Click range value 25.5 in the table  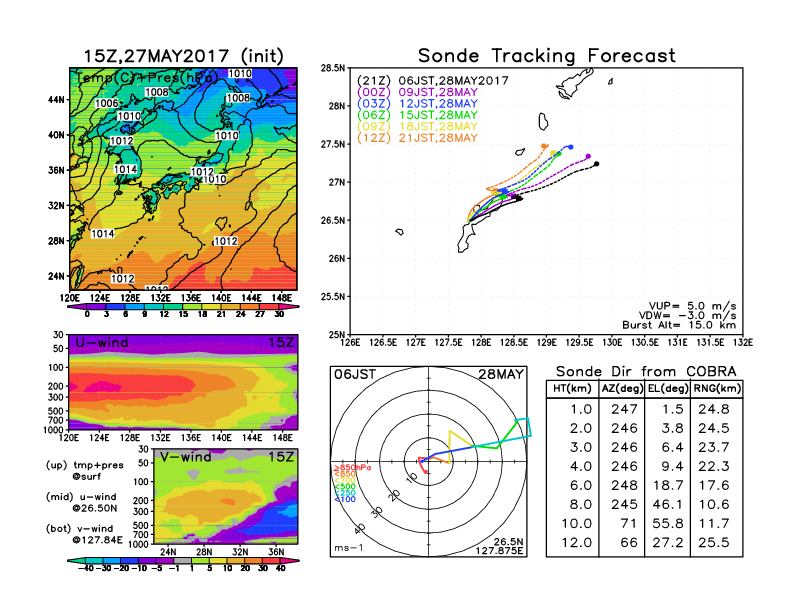(714, 543)
